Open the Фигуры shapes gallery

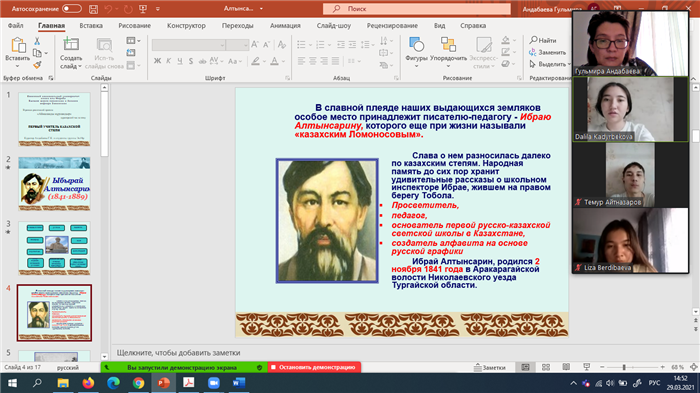(x=416, y=52)
